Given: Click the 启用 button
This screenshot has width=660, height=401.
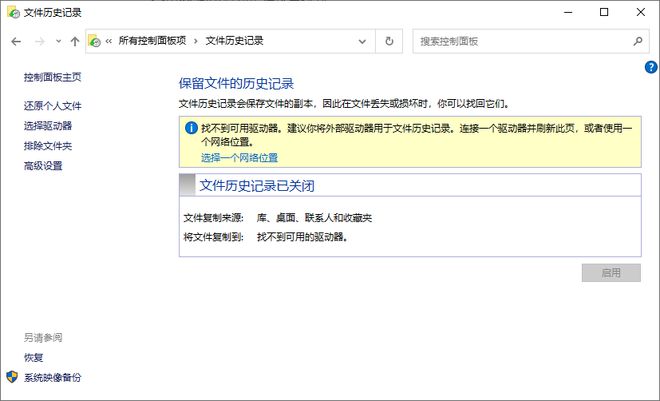Looking at the screenshot, I should point(611,273).
